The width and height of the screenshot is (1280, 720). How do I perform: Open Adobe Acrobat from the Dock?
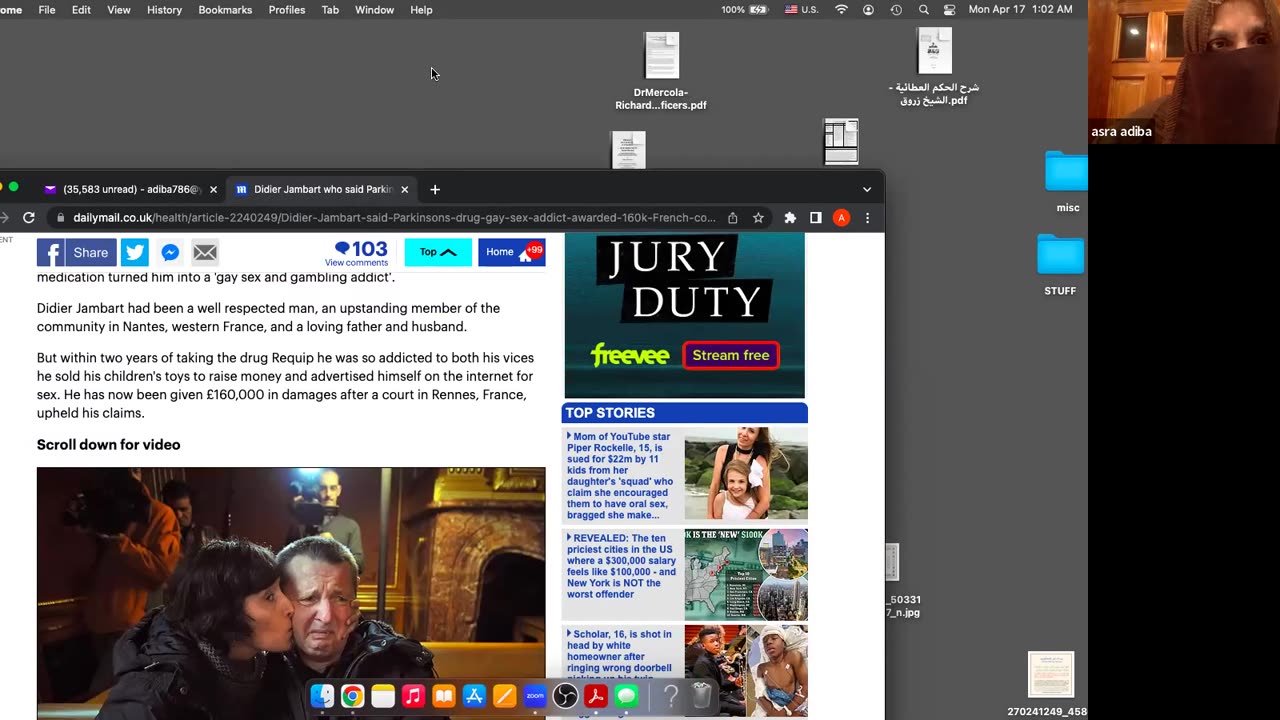596,696
